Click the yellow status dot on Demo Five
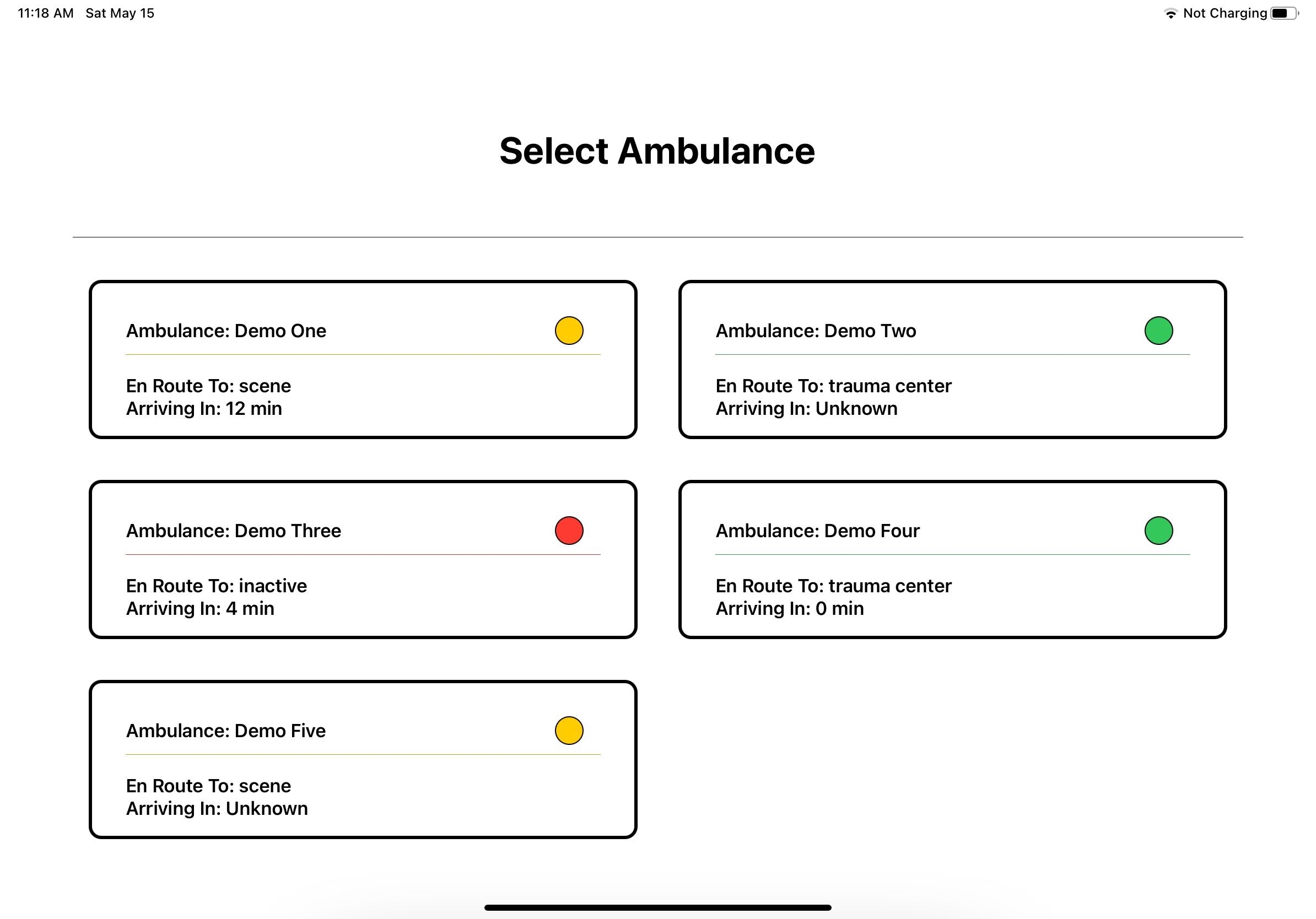The width and height of the screenshot is (1316, 919). coord(569,731)
